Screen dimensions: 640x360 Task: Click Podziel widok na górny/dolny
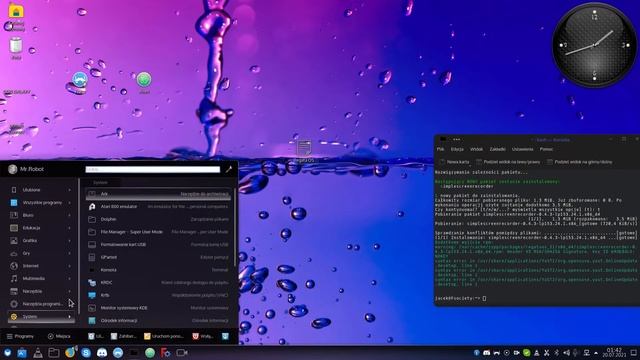pos(580,162)
